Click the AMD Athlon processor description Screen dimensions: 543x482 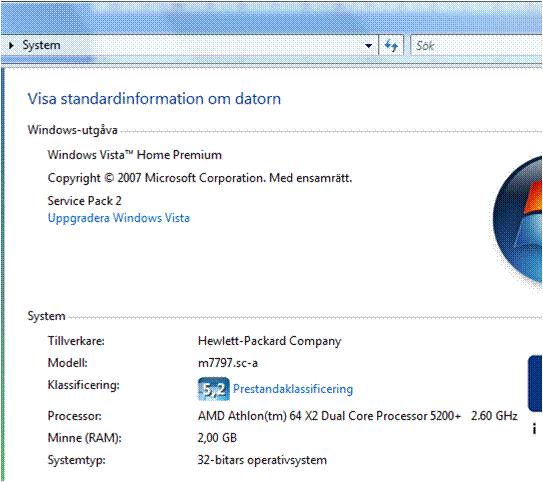pyautogui.click(x=357, y=416)
